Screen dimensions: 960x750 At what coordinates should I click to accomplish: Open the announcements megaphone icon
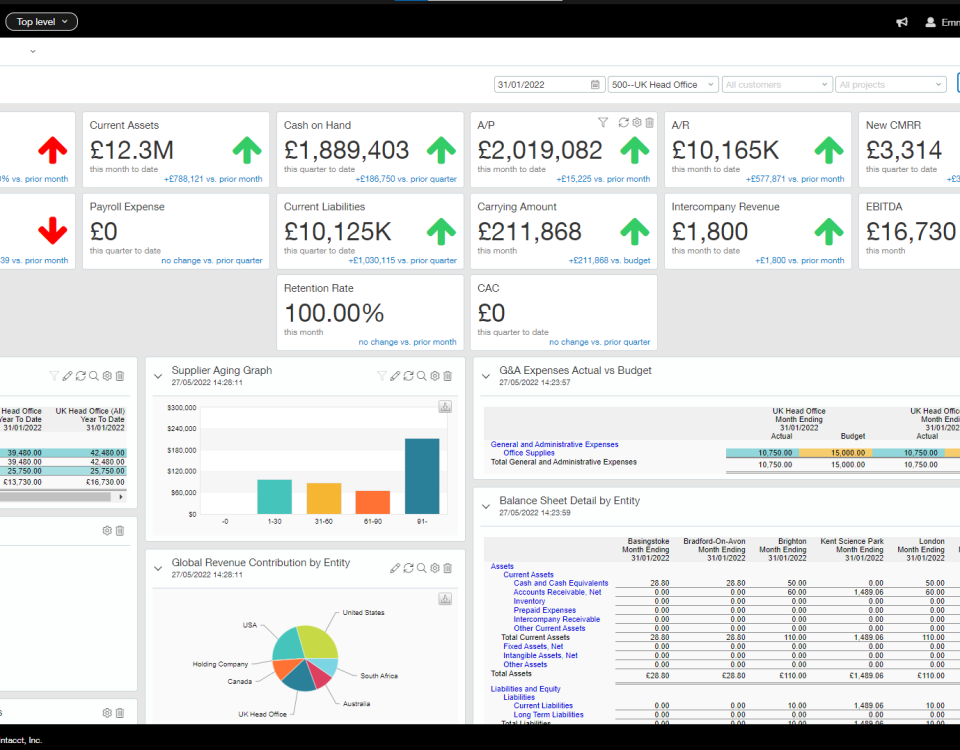902,22
